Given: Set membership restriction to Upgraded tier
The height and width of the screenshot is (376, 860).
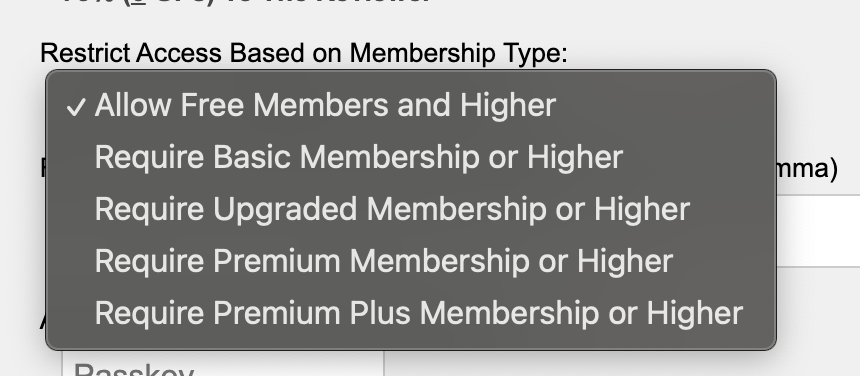Looking at the screenshot, I should 411,209.
